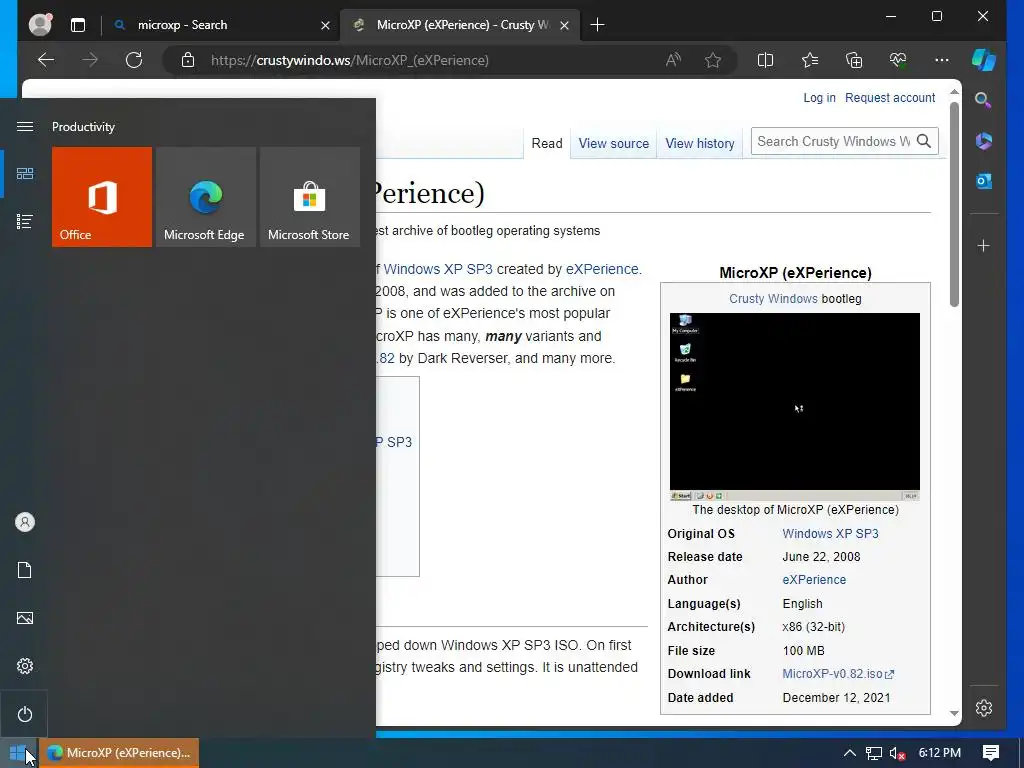The width and height of the screenshot is (1024, 768).
Task: Select the View history tab
Action: 700,143
